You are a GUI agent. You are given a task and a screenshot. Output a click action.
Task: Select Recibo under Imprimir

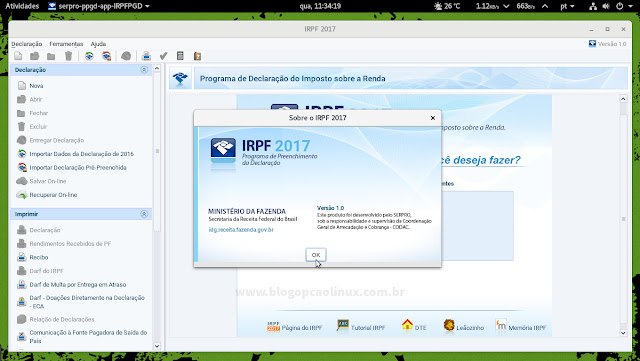tap(39, 257)
